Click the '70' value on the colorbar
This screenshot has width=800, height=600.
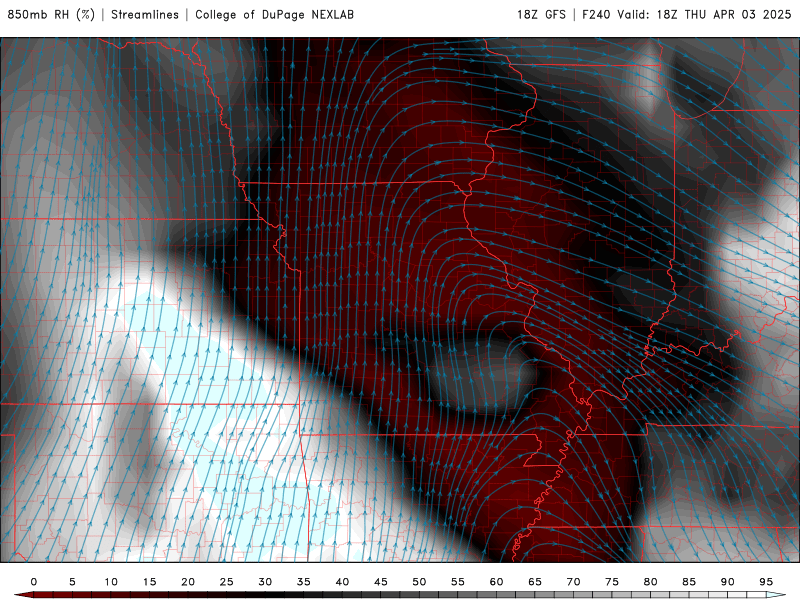click(573, 582)
